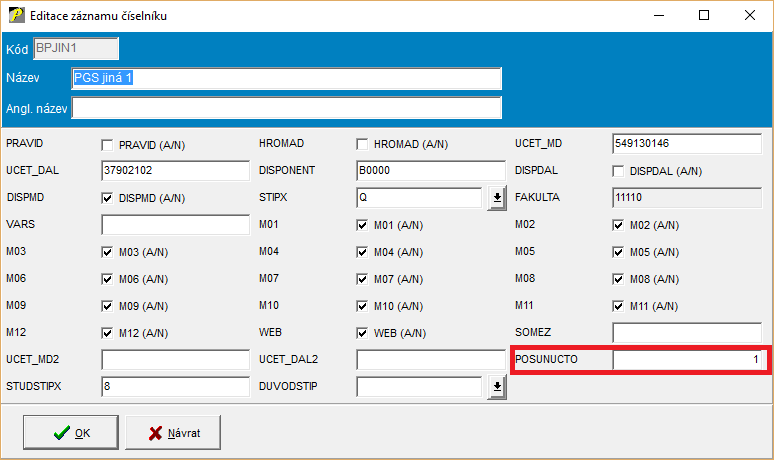Maximize the Editace záznamu číselníku window
774x460 pixels.
point(704,16)
